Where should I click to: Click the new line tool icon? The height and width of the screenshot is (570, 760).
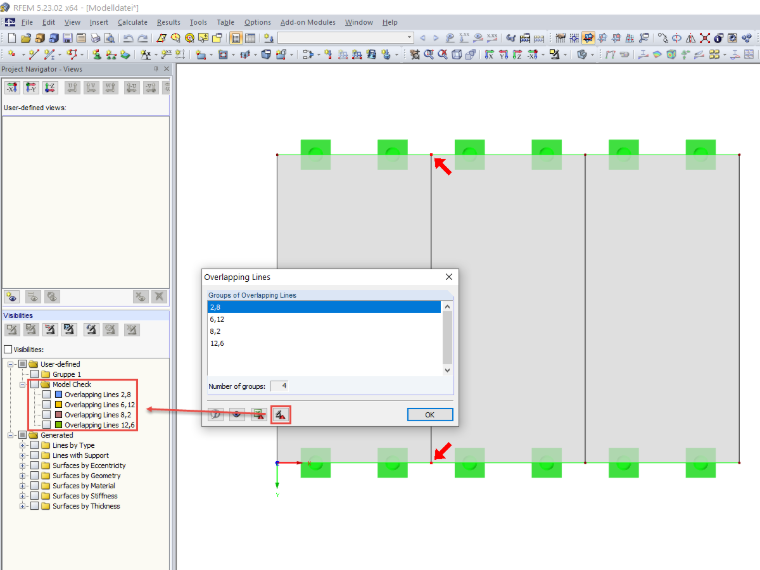click(33, 54)
